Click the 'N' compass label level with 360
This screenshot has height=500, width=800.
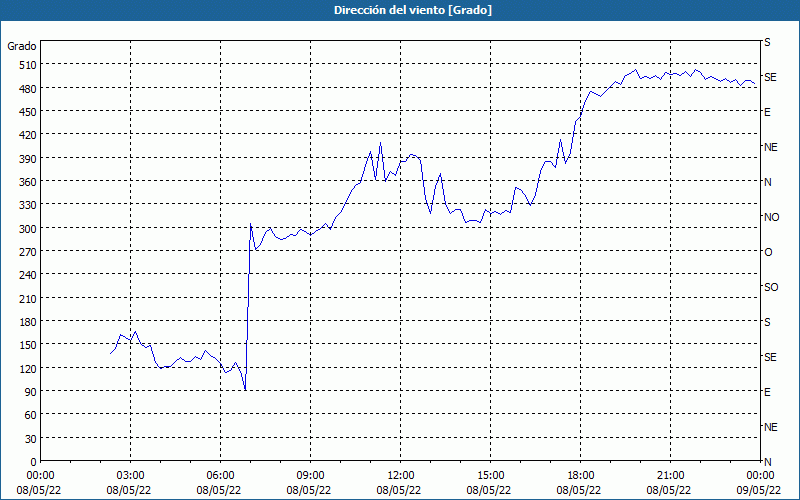pos(767,182)
